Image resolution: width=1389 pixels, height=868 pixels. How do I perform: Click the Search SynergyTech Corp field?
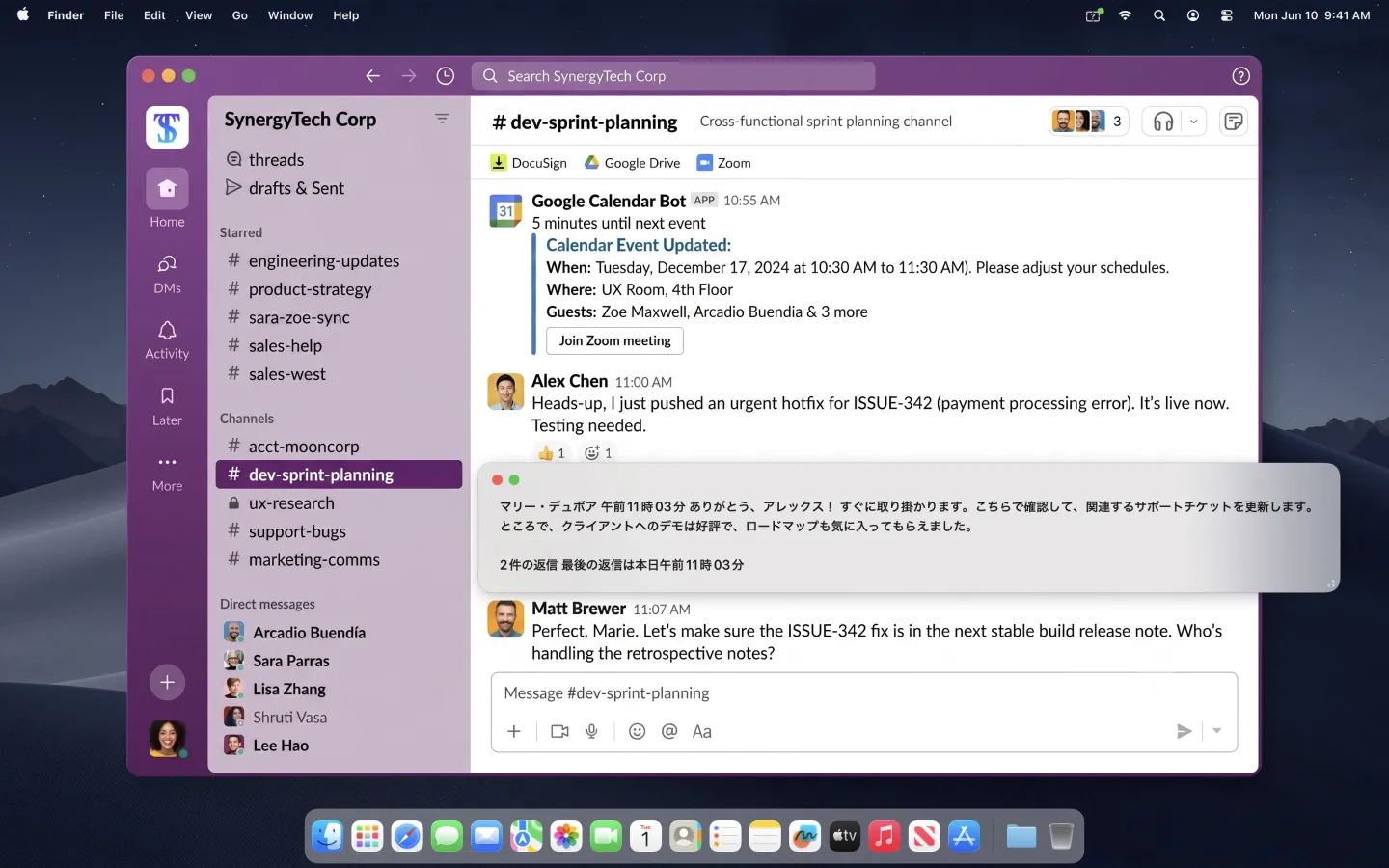click(673, 76)
